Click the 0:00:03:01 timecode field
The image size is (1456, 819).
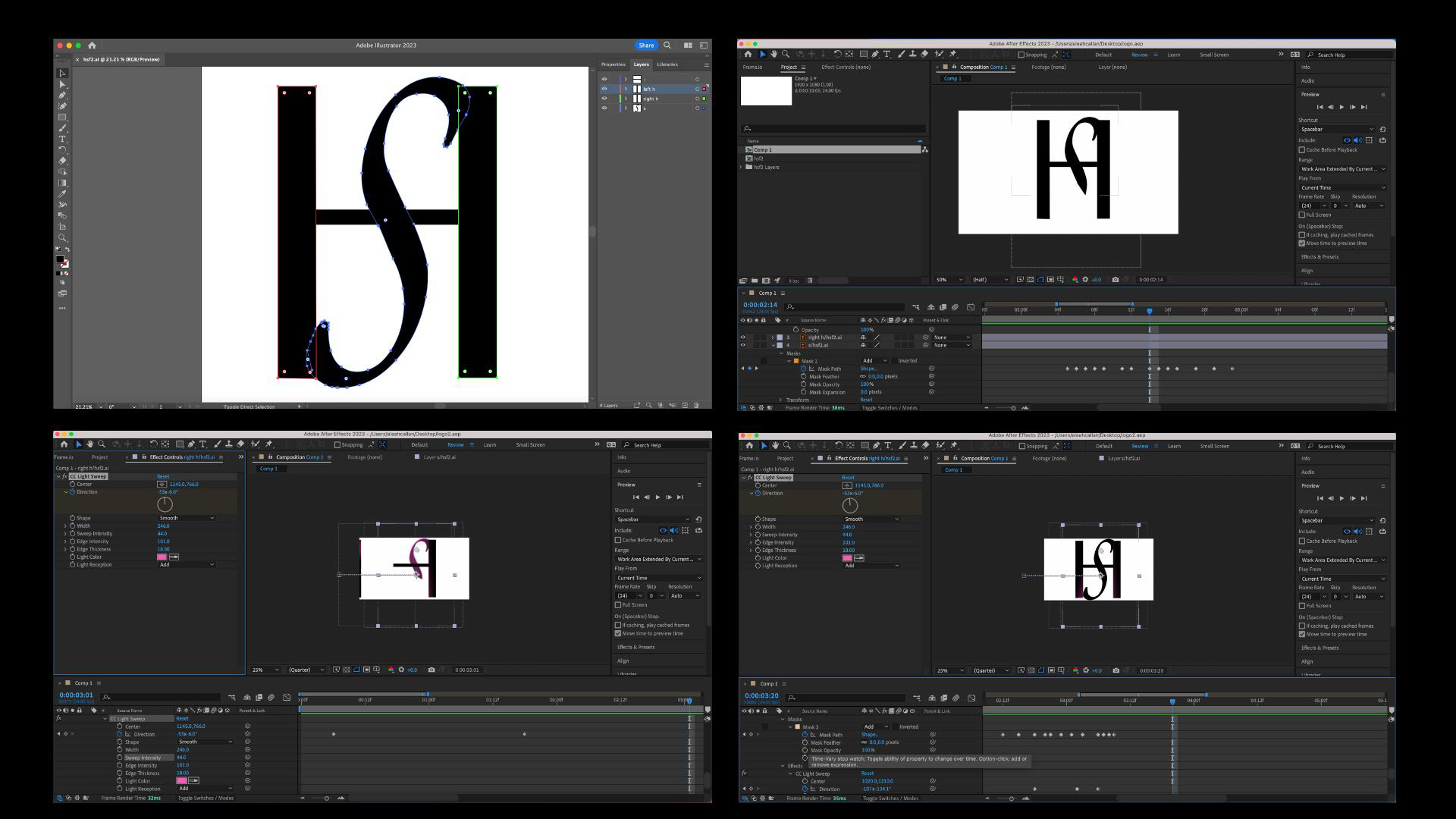point(76,695)
